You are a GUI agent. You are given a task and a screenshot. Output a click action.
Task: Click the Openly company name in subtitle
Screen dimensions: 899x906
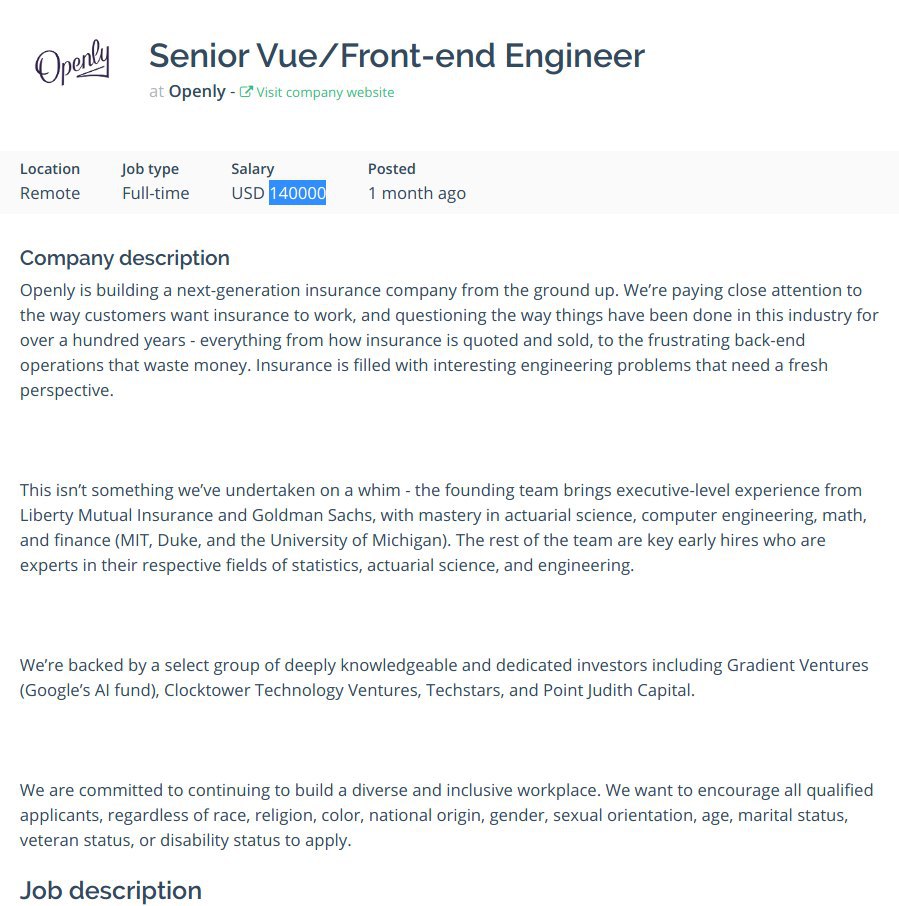click(197, 92)
